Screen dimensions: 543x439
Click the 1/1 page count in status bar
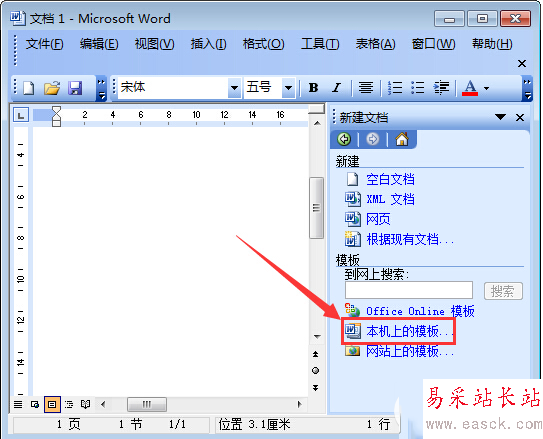tap(177, 424)
